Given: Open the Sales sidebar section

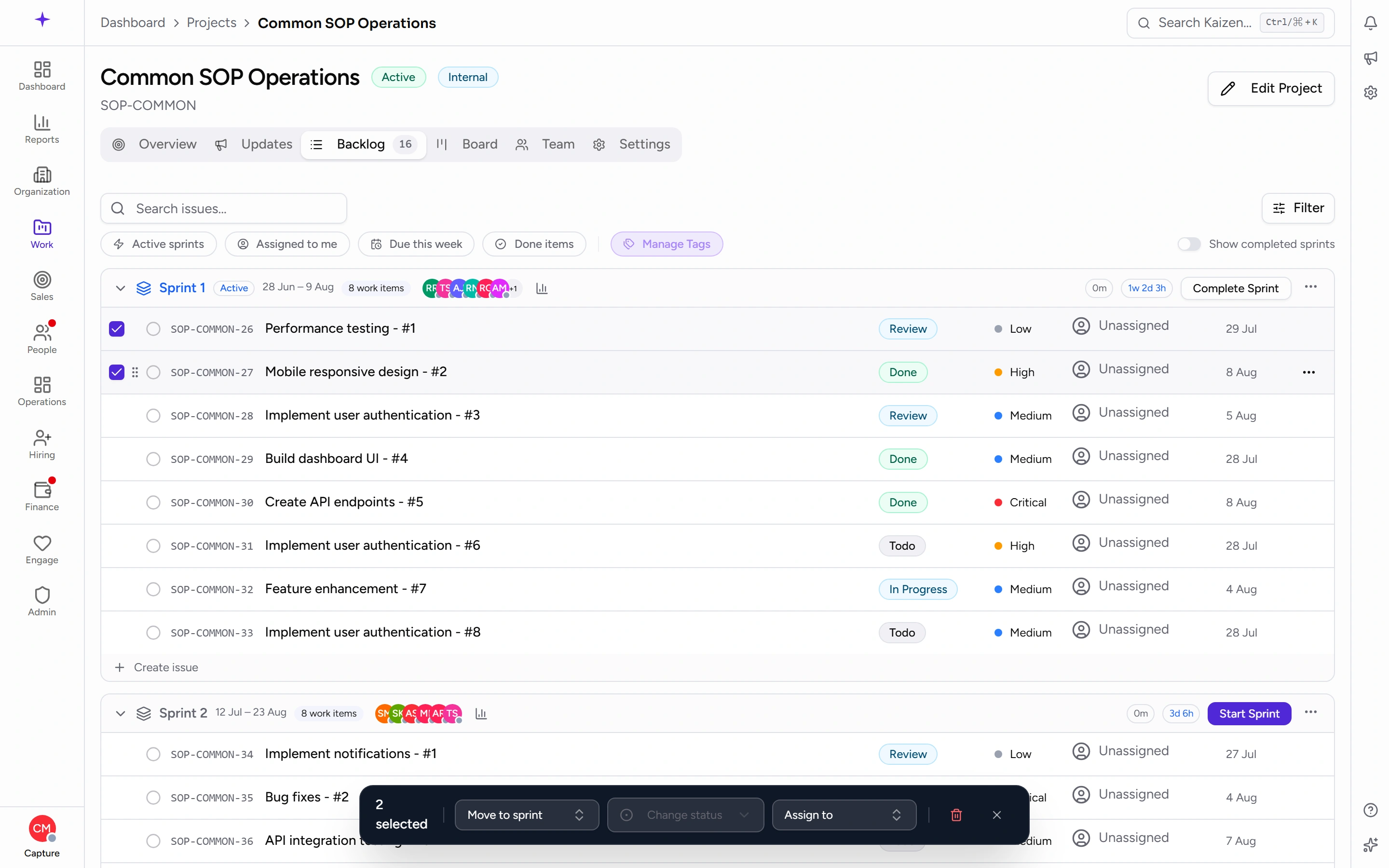Looking at the screenshot, I should tap(42, 286).
